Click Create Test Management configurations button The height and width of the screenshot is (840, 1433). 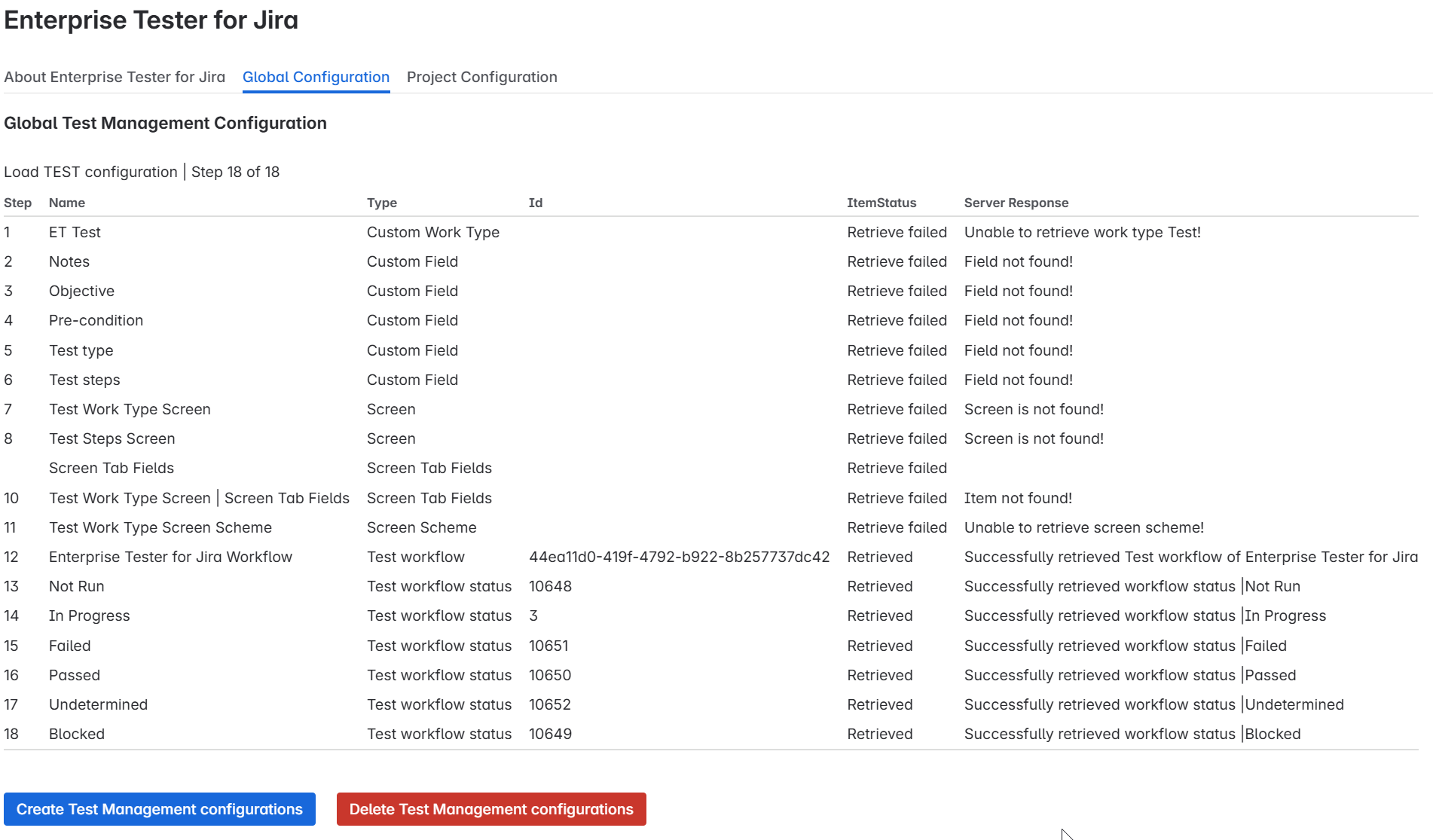click(x=160, y=809)
